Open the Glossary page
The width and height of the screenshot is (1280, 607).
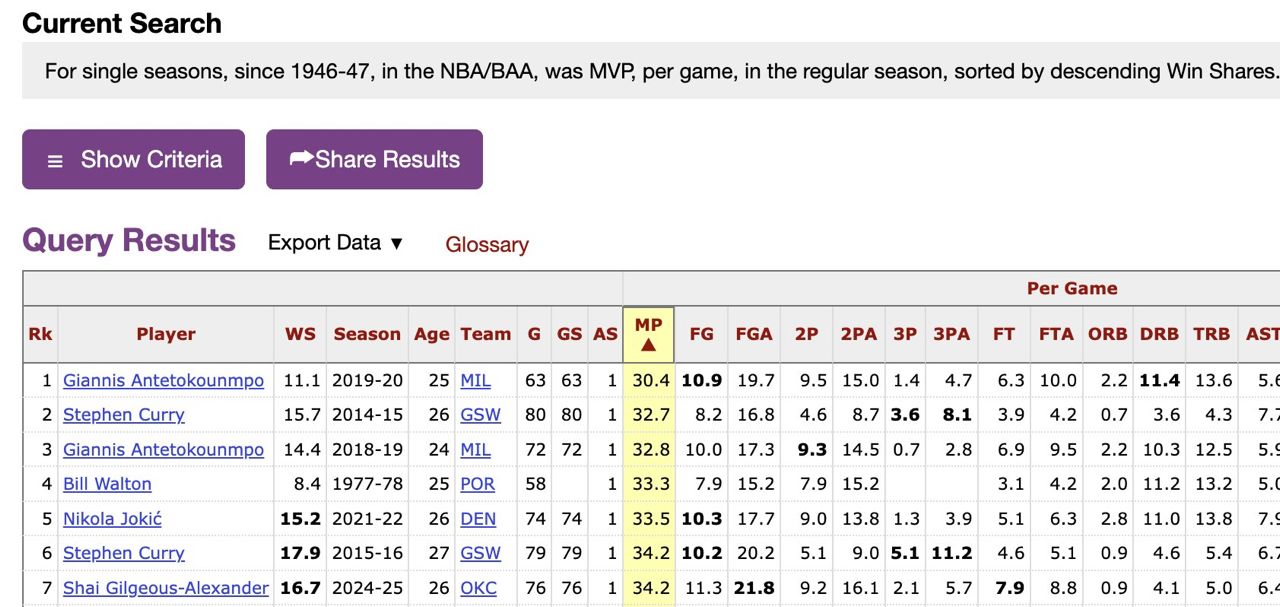click(487, 245)
